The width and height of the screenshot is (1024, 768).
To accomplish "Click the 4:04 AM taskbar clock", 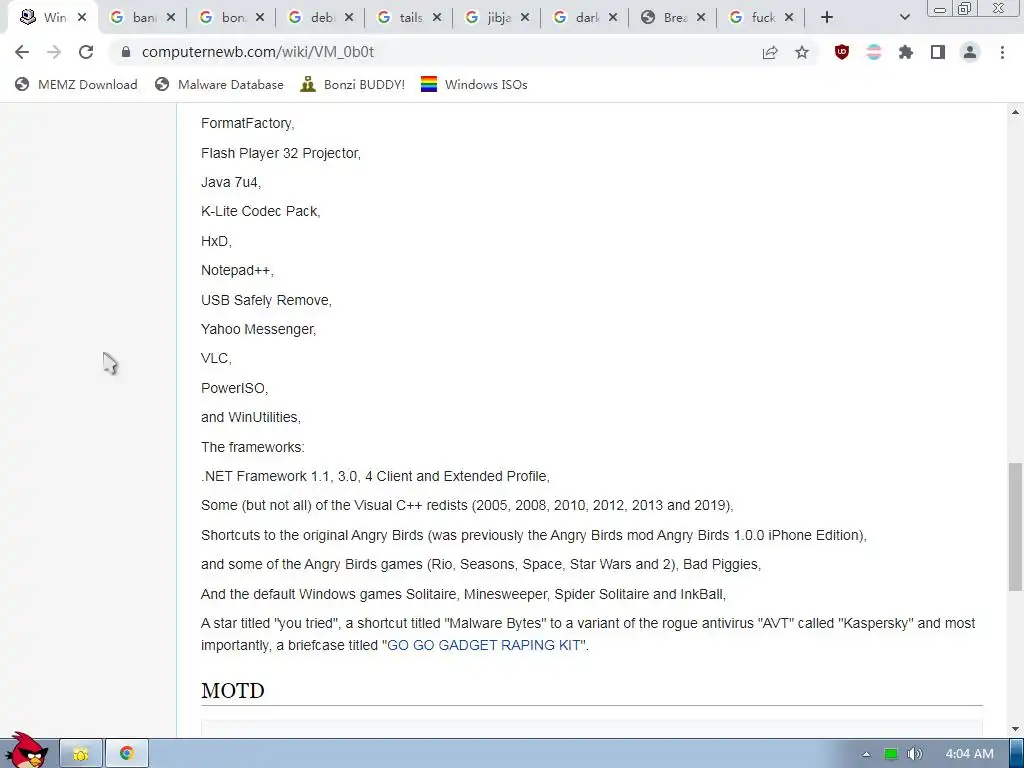I will (x=969, y=754).
